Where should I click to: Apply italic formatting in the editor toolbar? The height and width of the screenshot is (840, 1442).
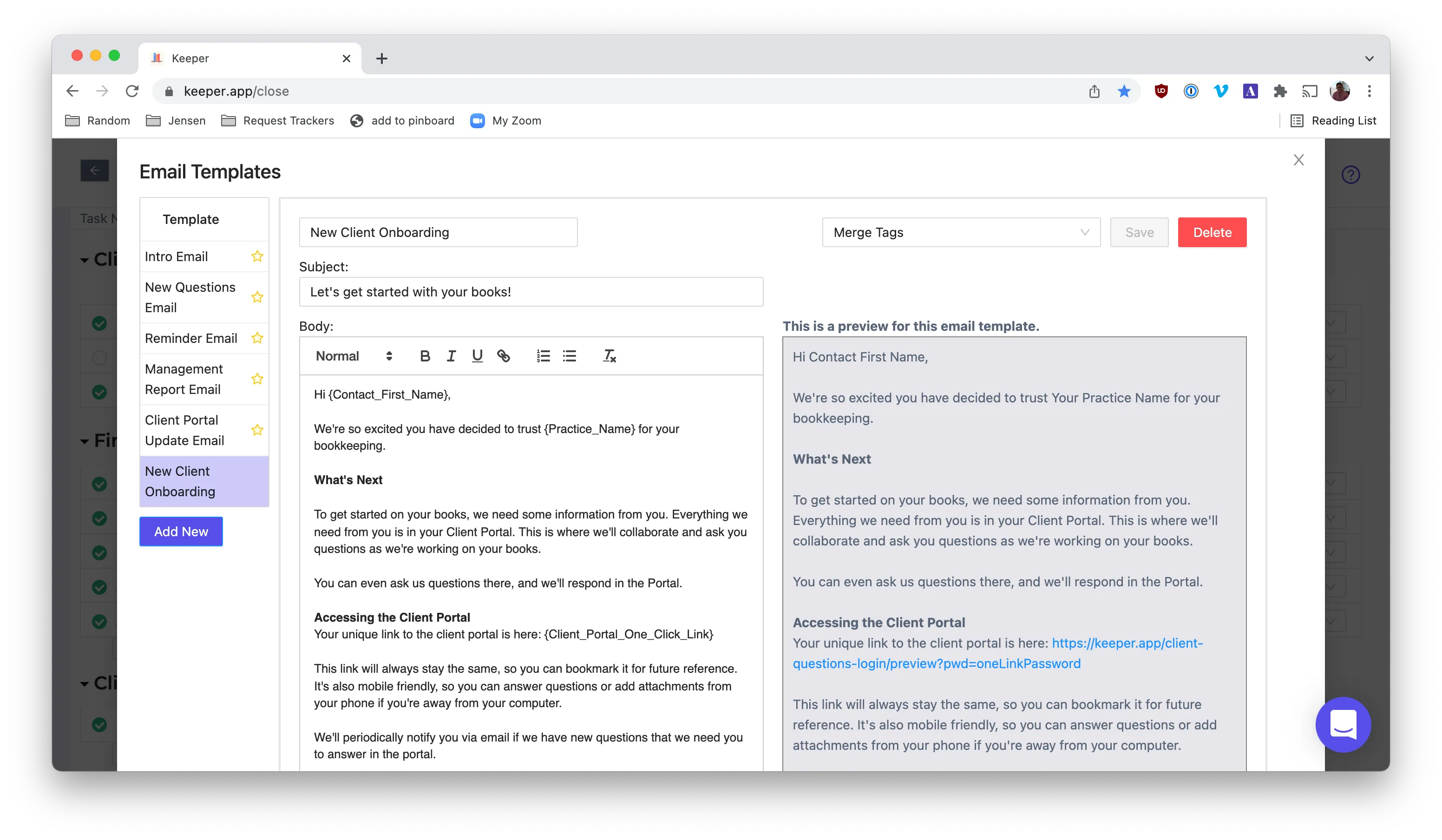click(x=451, y=356)
